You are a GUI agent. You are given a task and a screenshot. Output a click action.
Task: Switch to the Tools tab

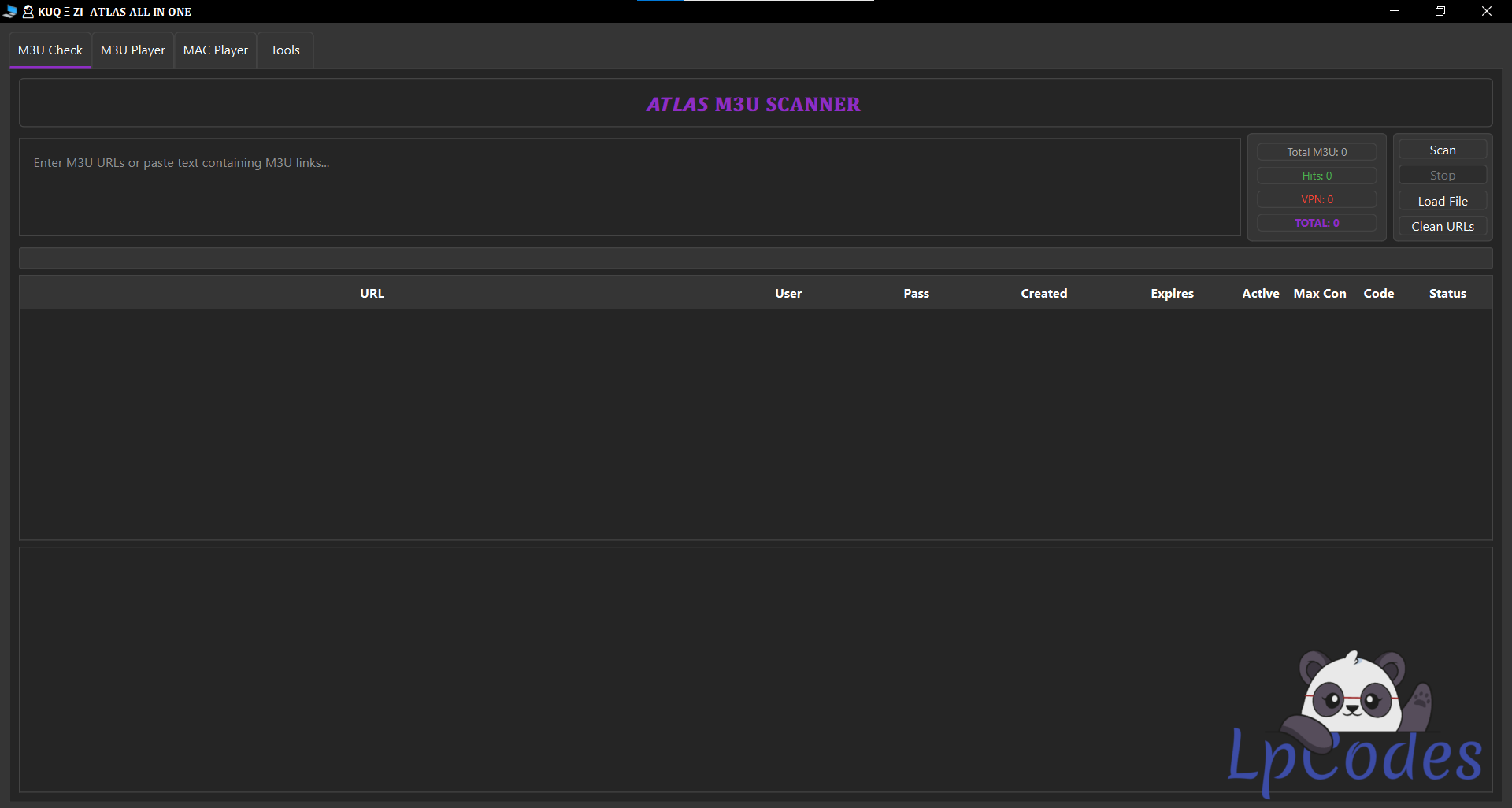click(x=285, y=50)
